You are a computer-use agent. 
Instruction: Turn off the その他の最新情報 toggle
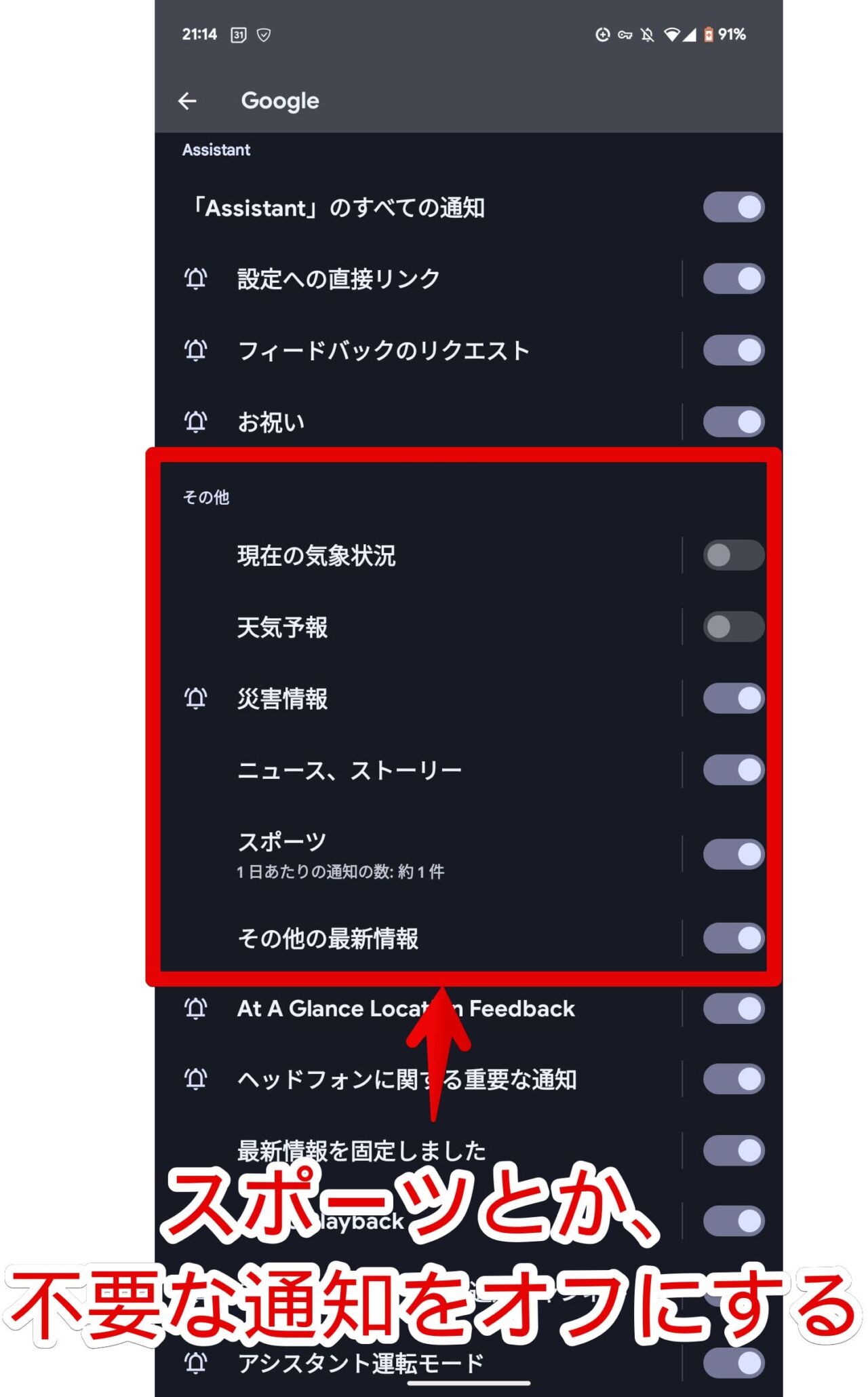pos(733,938)
